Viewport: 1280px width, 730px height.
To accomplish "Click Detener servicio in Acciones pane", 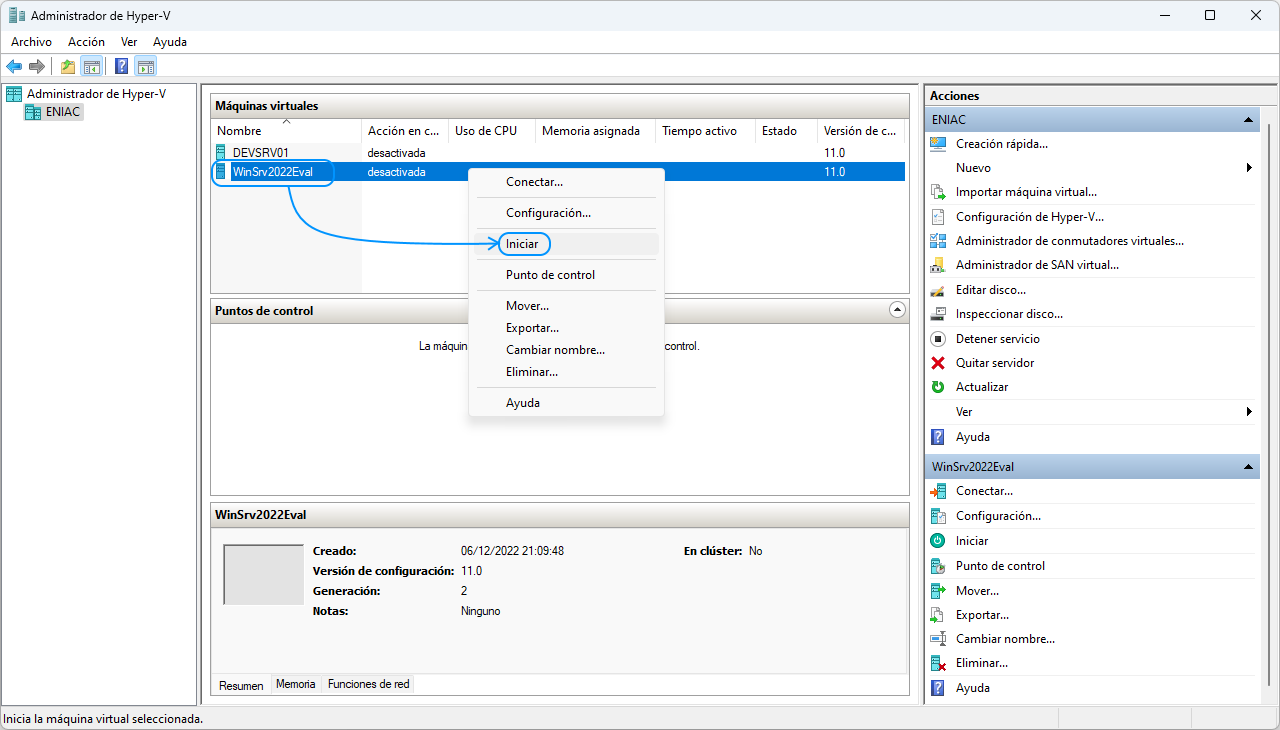I will pos(998,339).
